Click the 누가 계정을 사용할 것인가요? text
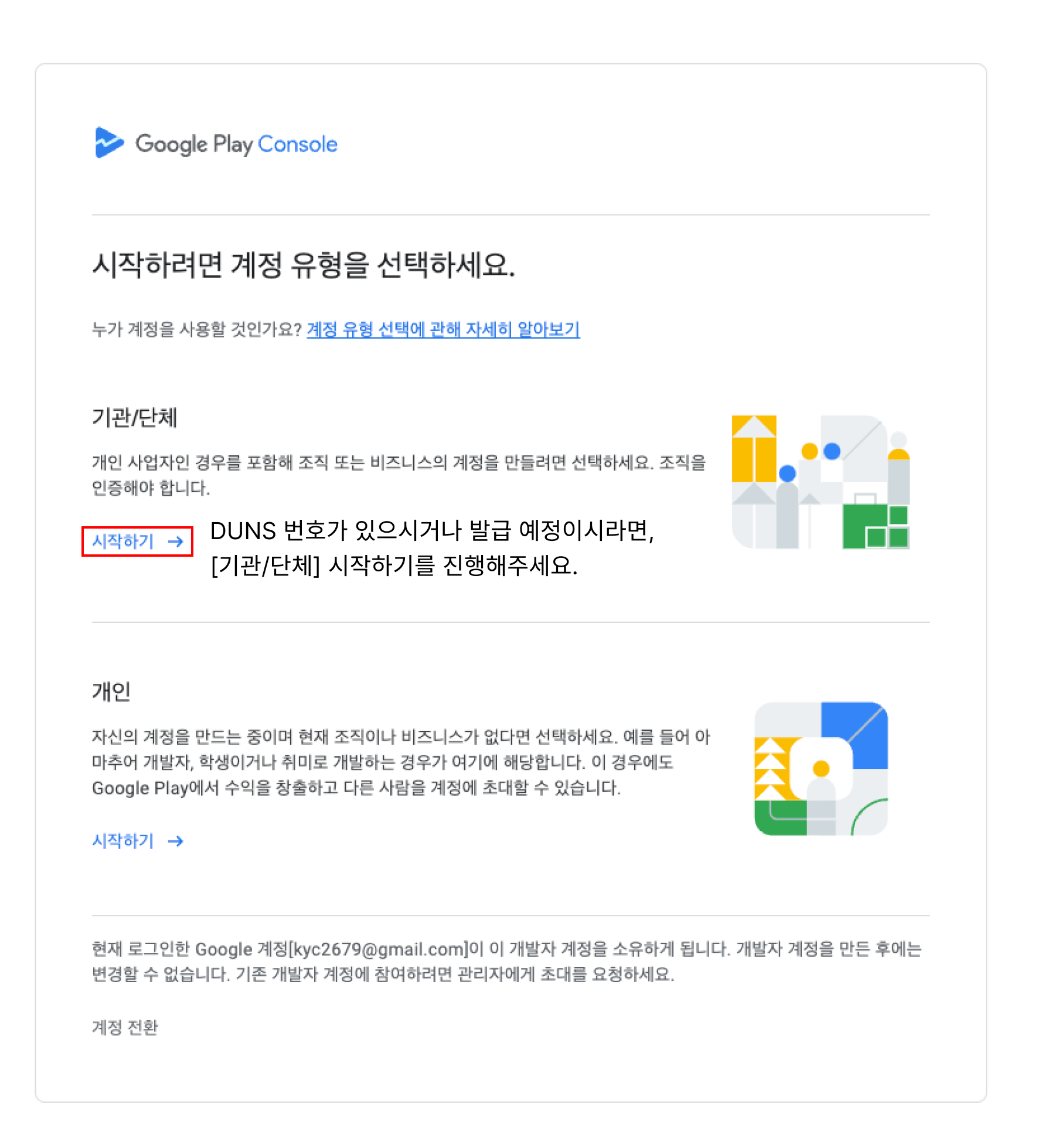The image size is (1055, 1148). coord(197,329)
